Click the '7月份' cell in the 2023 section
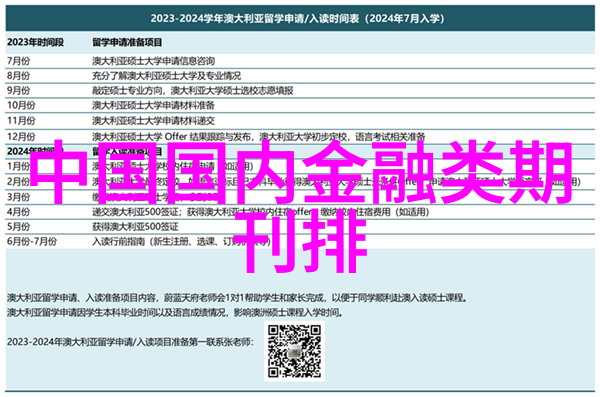The image size is (600, 397). click(18, 61)
